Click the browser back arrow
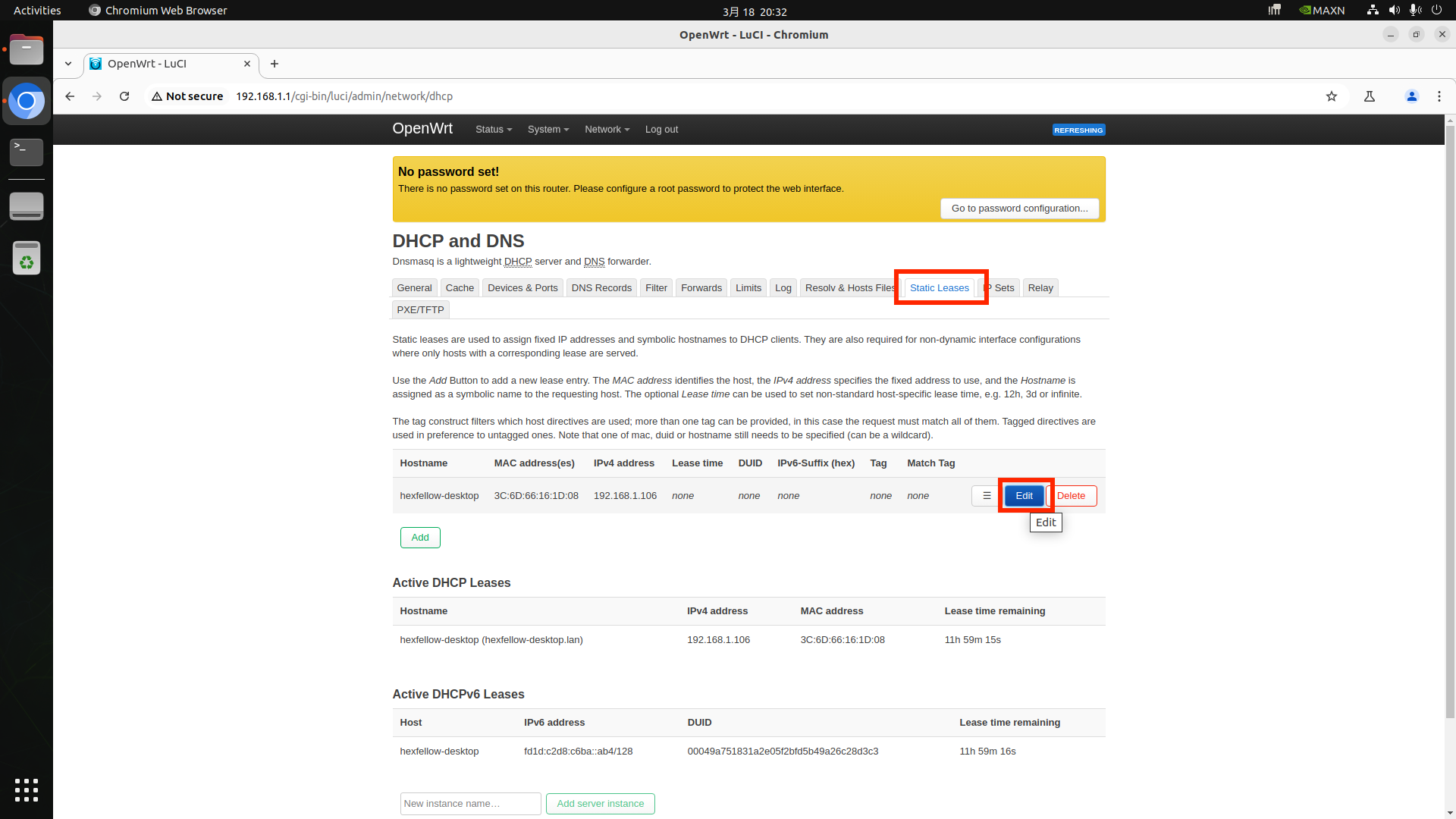 [70, 96]
